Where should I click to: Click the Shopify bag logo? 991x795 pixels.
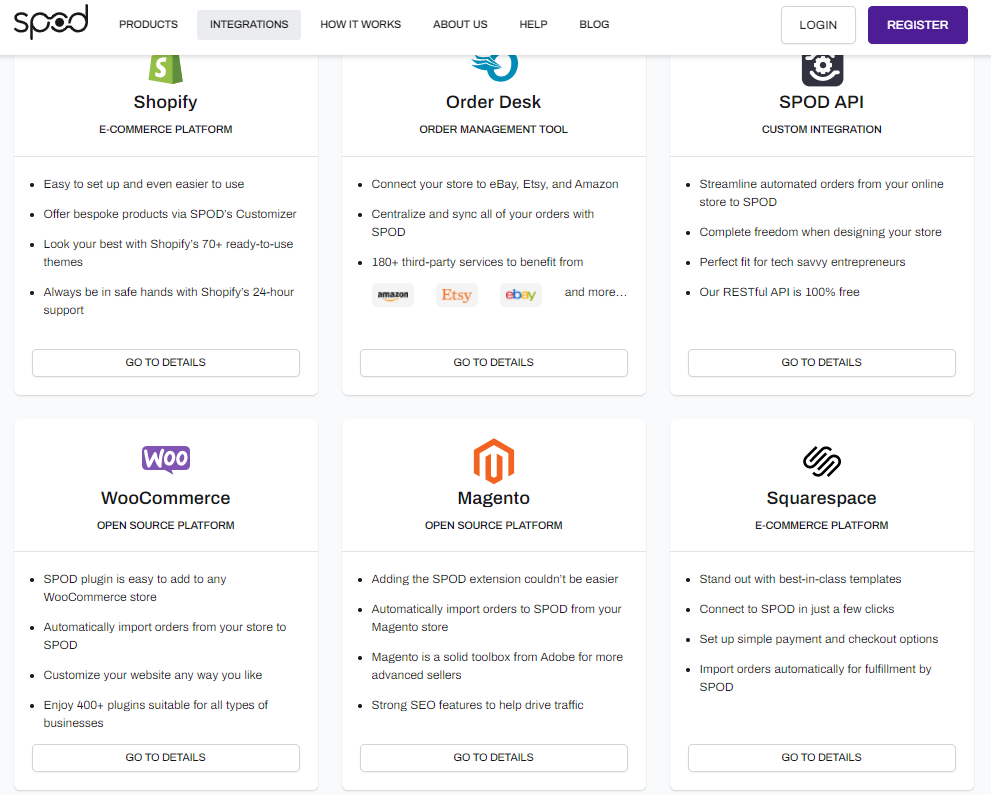click(x=166, y=70)
